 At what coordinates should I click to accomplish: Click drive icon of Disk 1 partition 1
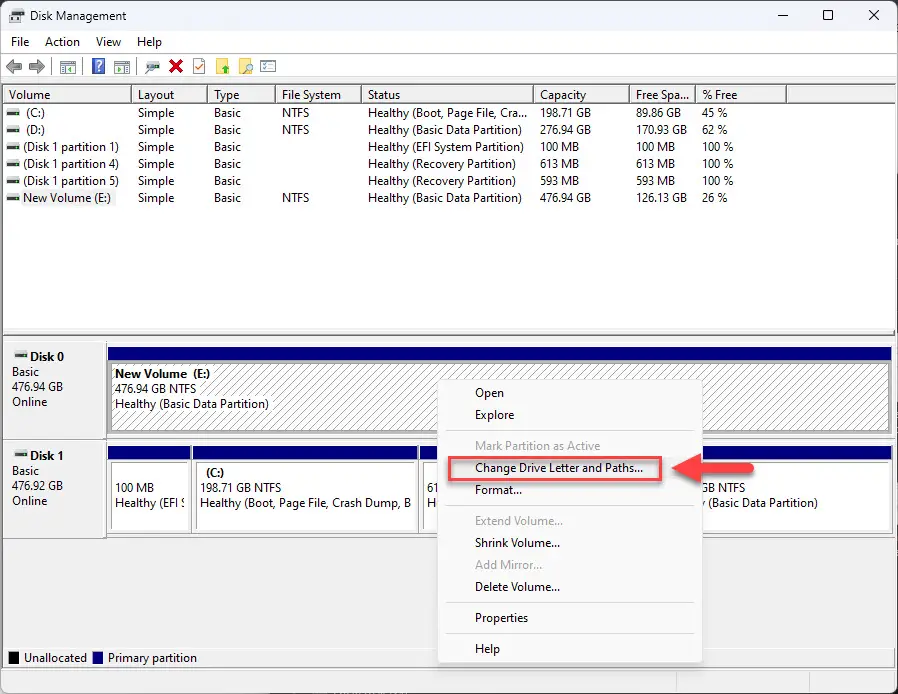pos(13,147)
